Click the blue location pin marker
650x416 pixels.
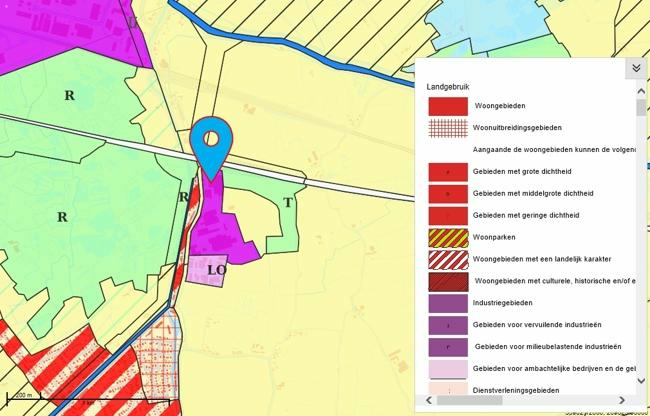click(x=211, y=149)
